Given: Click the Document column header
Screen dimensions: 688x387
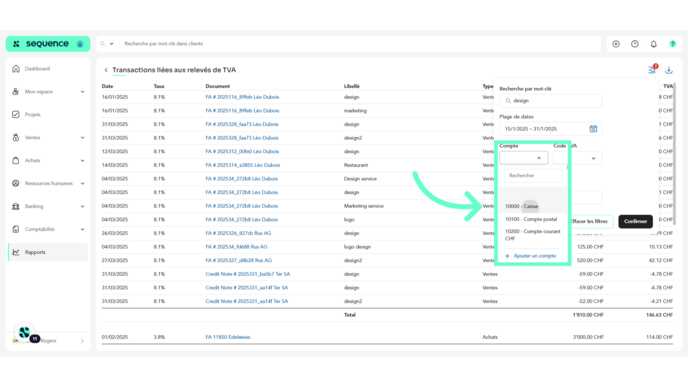Looking at the screenshot, I should tap(218, 86).
